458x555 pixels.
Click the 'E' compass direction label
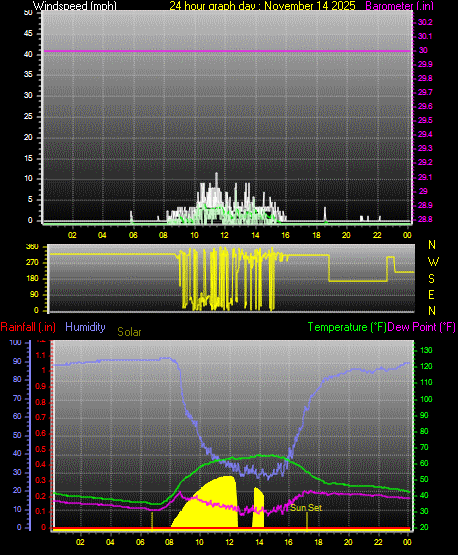[431, 294]
